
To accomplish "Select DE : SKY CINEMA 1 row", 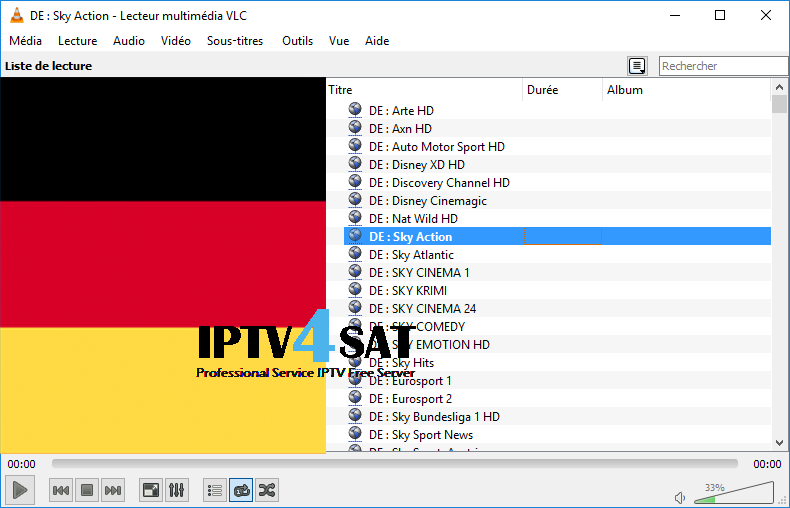I will pyautogui.click(x=557, y=273).
